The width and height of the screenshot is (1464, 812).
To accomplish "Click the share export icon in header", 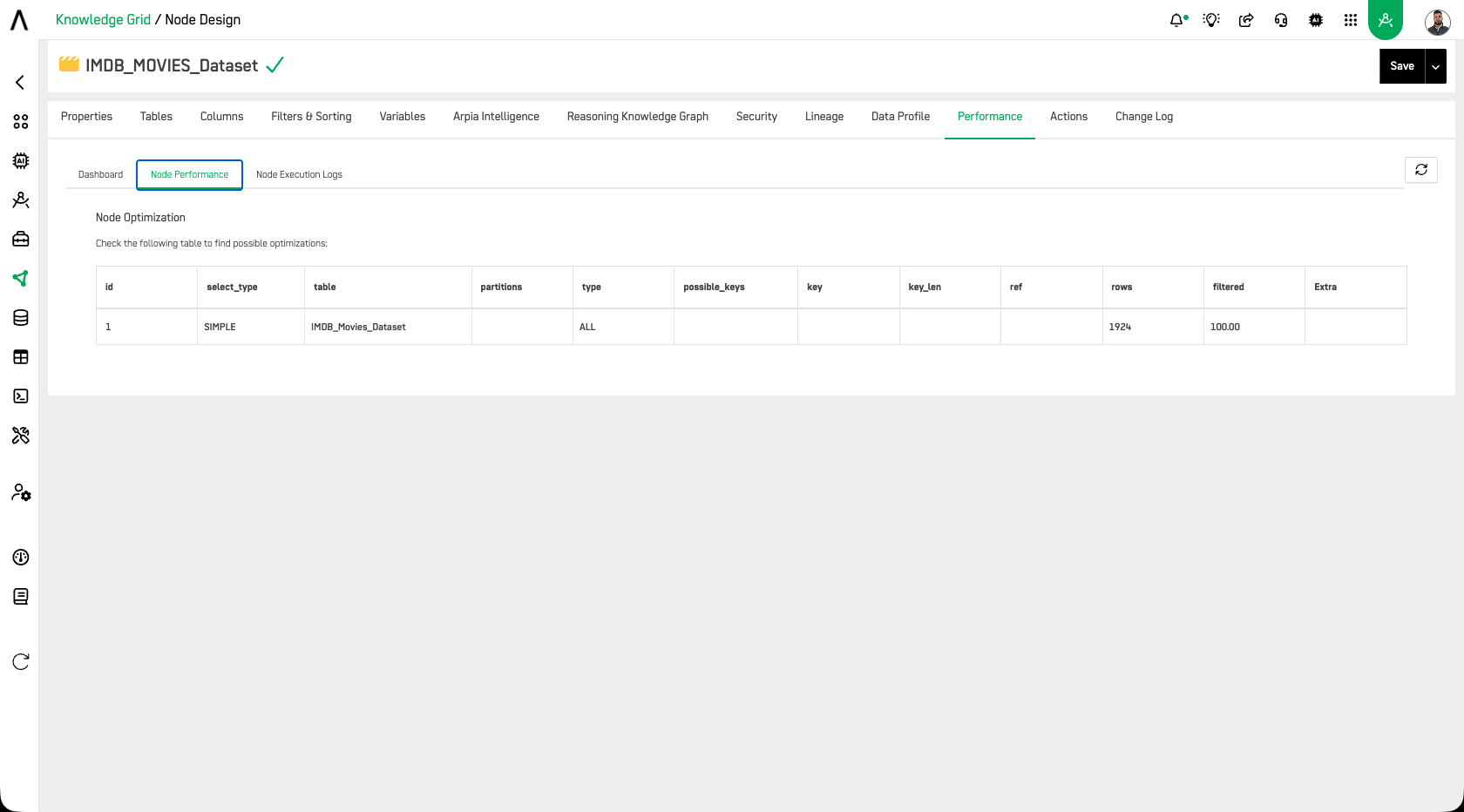I will point(1246,20).
